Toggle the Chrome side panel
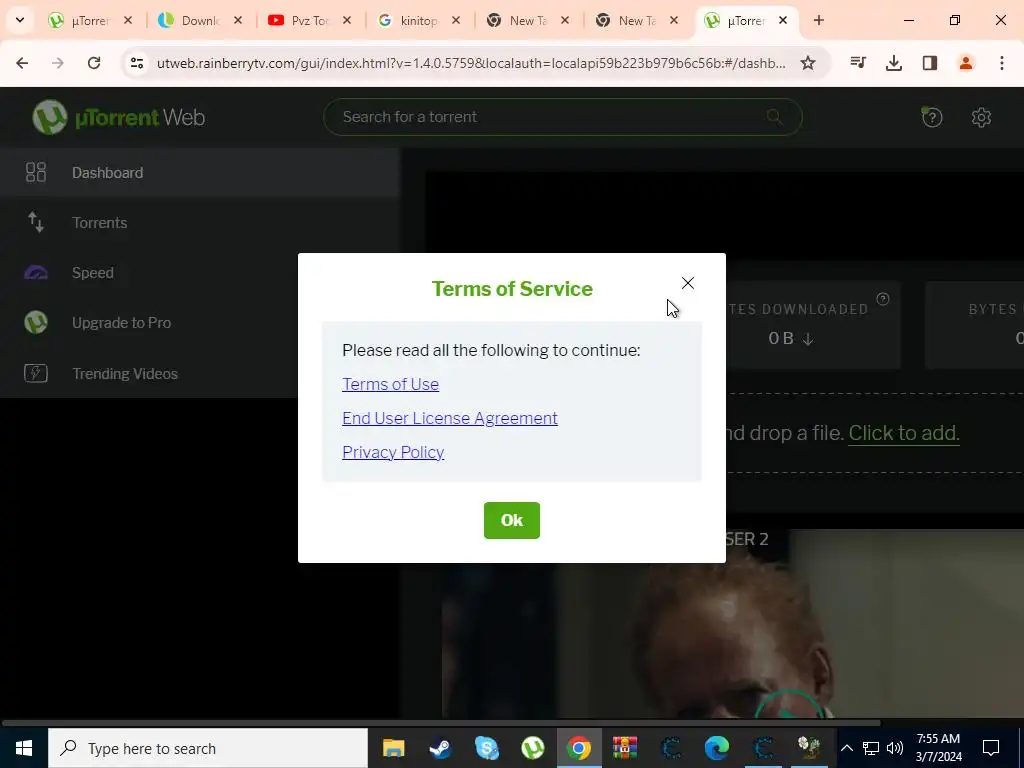The height and width of the screenshot is (768, 1024). tap(930, 63)
